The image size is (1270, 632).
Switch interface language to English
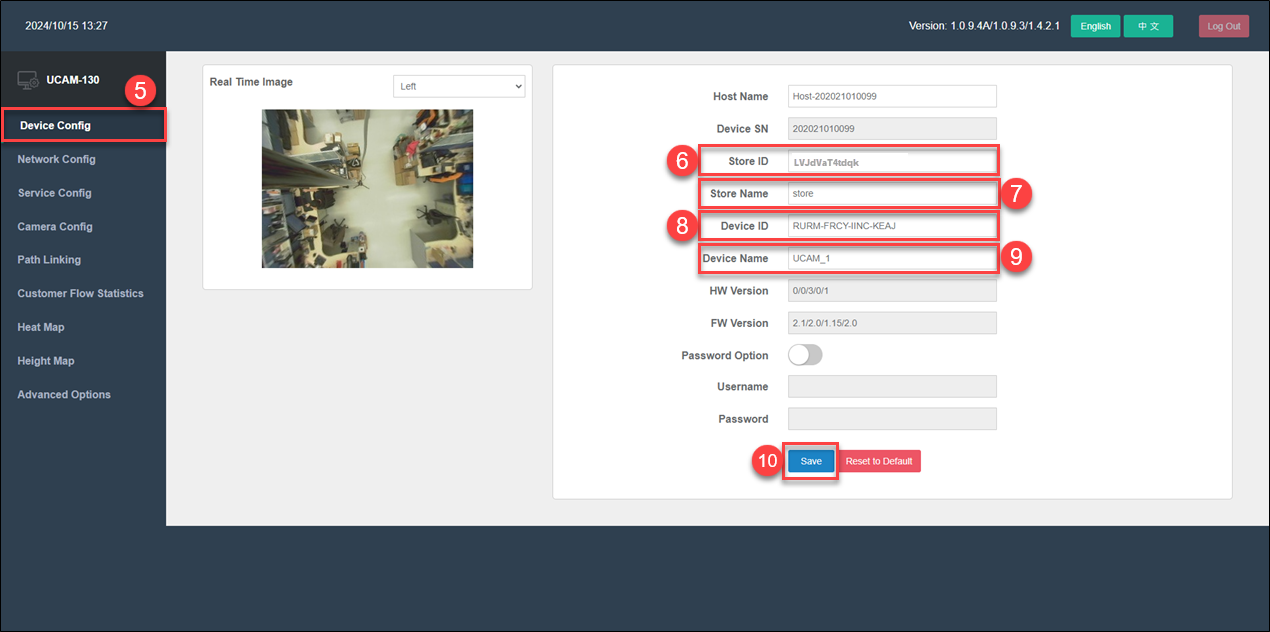click(1095, 26)
